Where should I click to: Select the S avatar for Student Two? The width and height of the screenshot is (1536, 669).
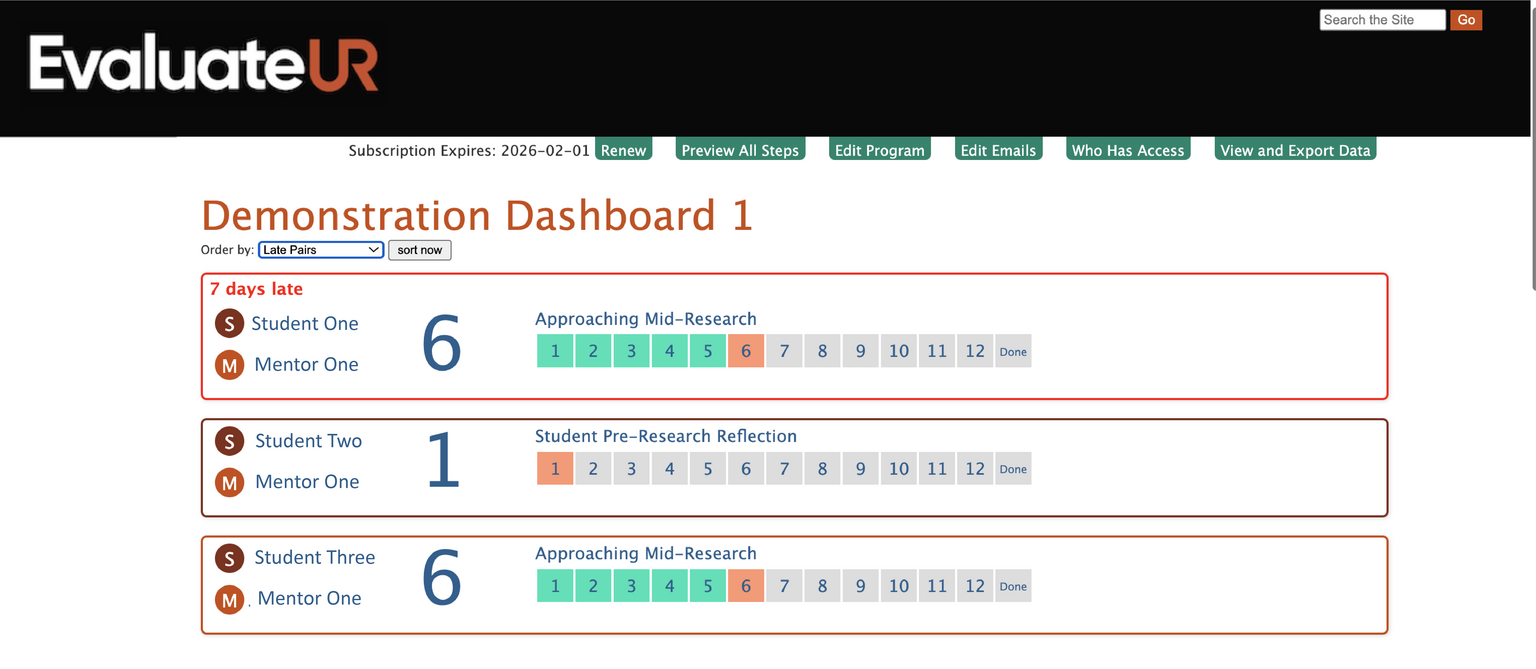click(229, 440)
